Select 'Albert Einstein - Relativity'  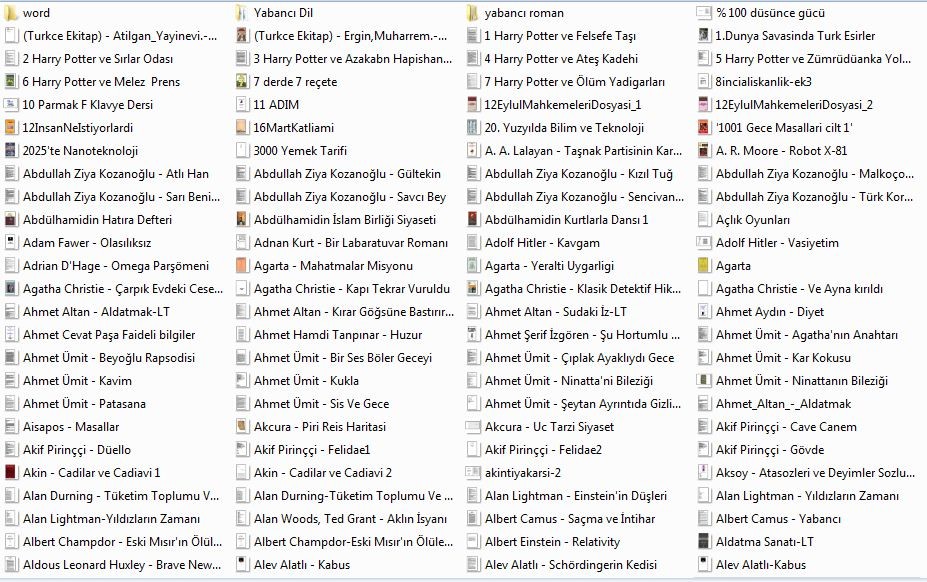[x=552, y=542]
